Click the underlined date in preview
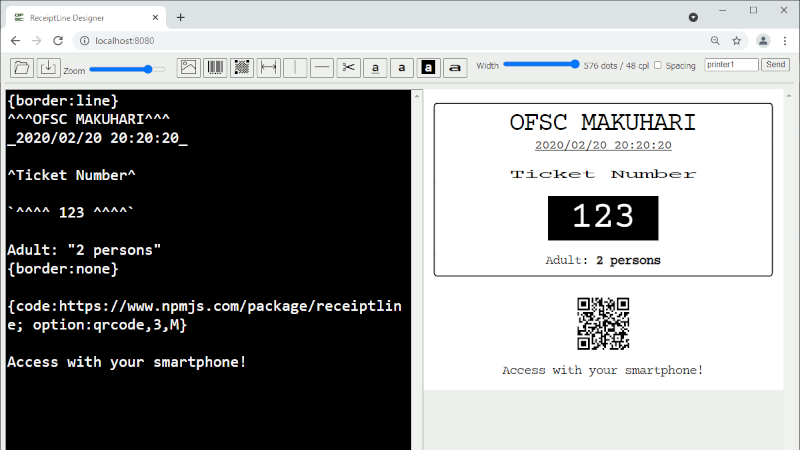This screenshot has width=800, height=450. click(603, 145)
